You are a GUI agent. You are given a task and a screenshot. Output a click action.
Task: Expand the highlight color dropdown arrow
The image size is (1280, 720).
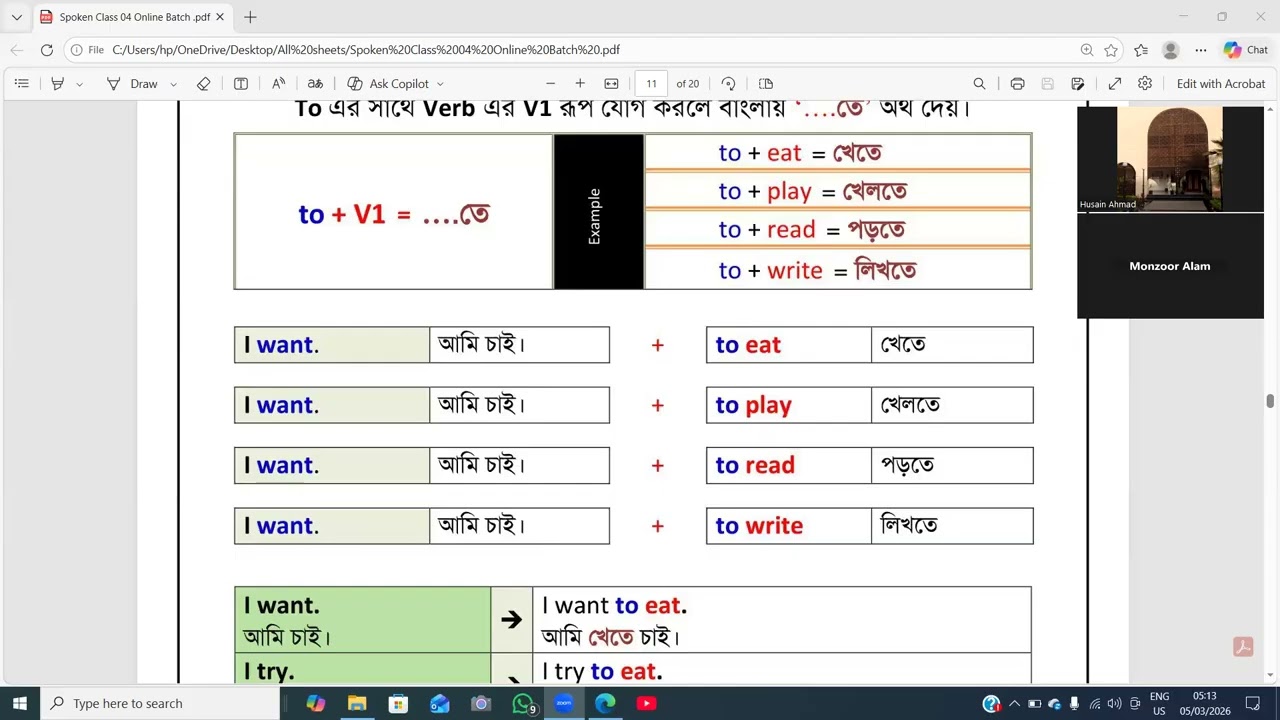79,84
